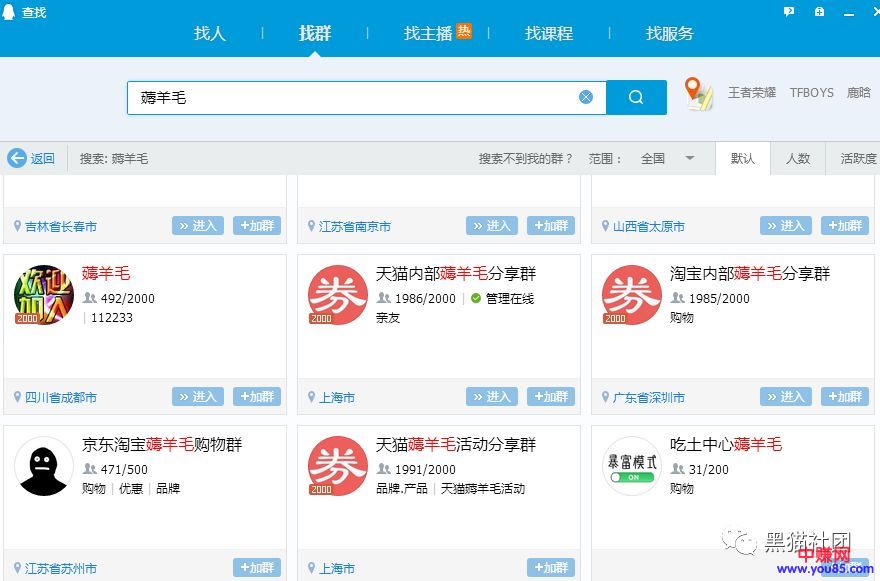Click the 搜索不到我的群 help link
This screenshot has height=581, width=880.
click(526, 158)
